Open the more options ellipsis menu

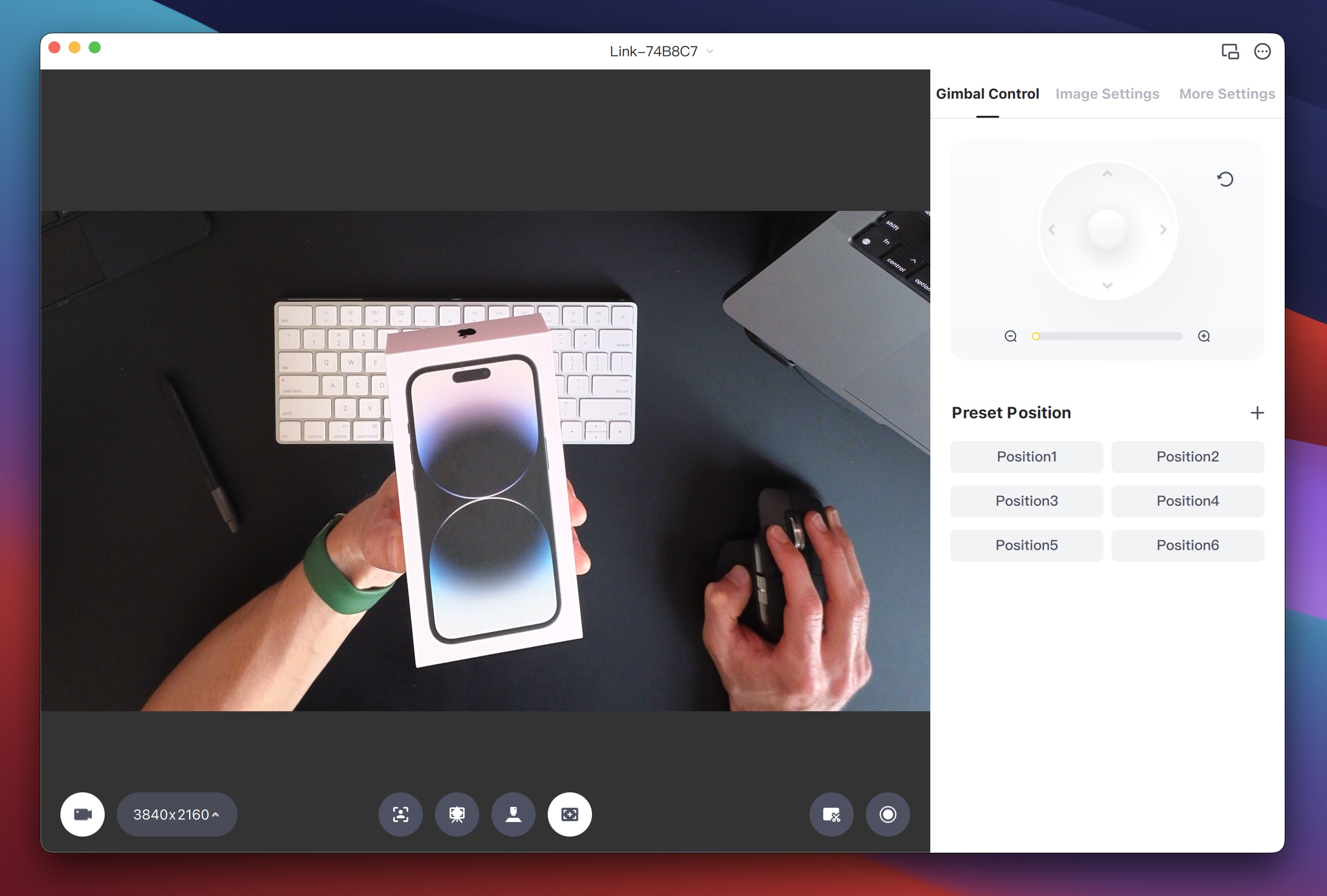pyautogui.click(x=1263, y=51)
